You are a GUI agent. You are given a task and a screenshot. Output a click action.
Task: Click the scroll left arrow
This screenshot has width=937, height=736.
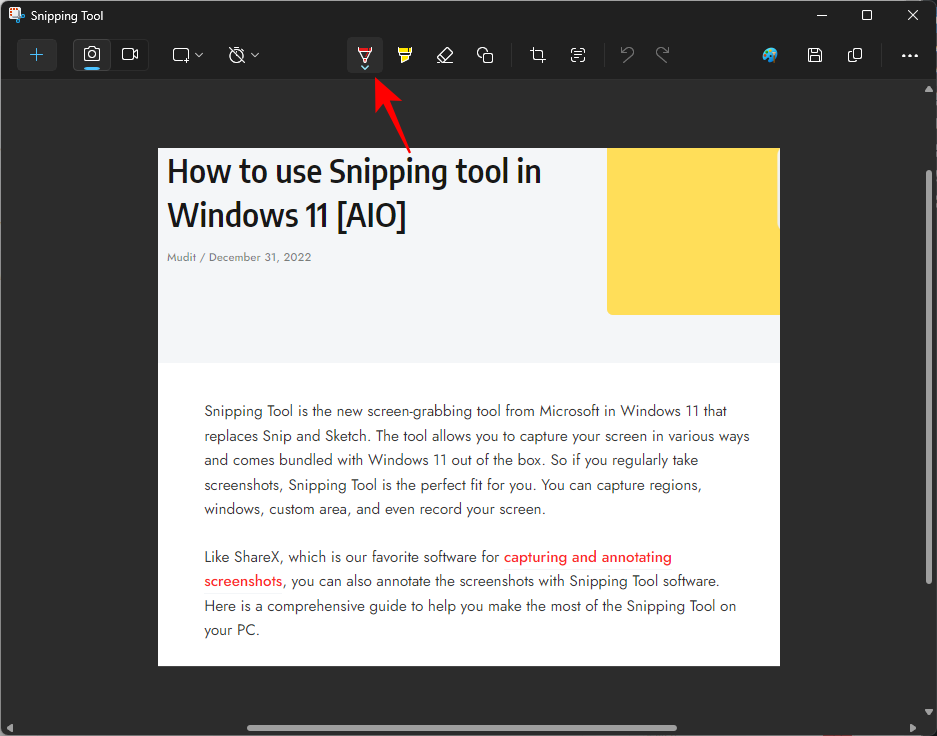10,728
